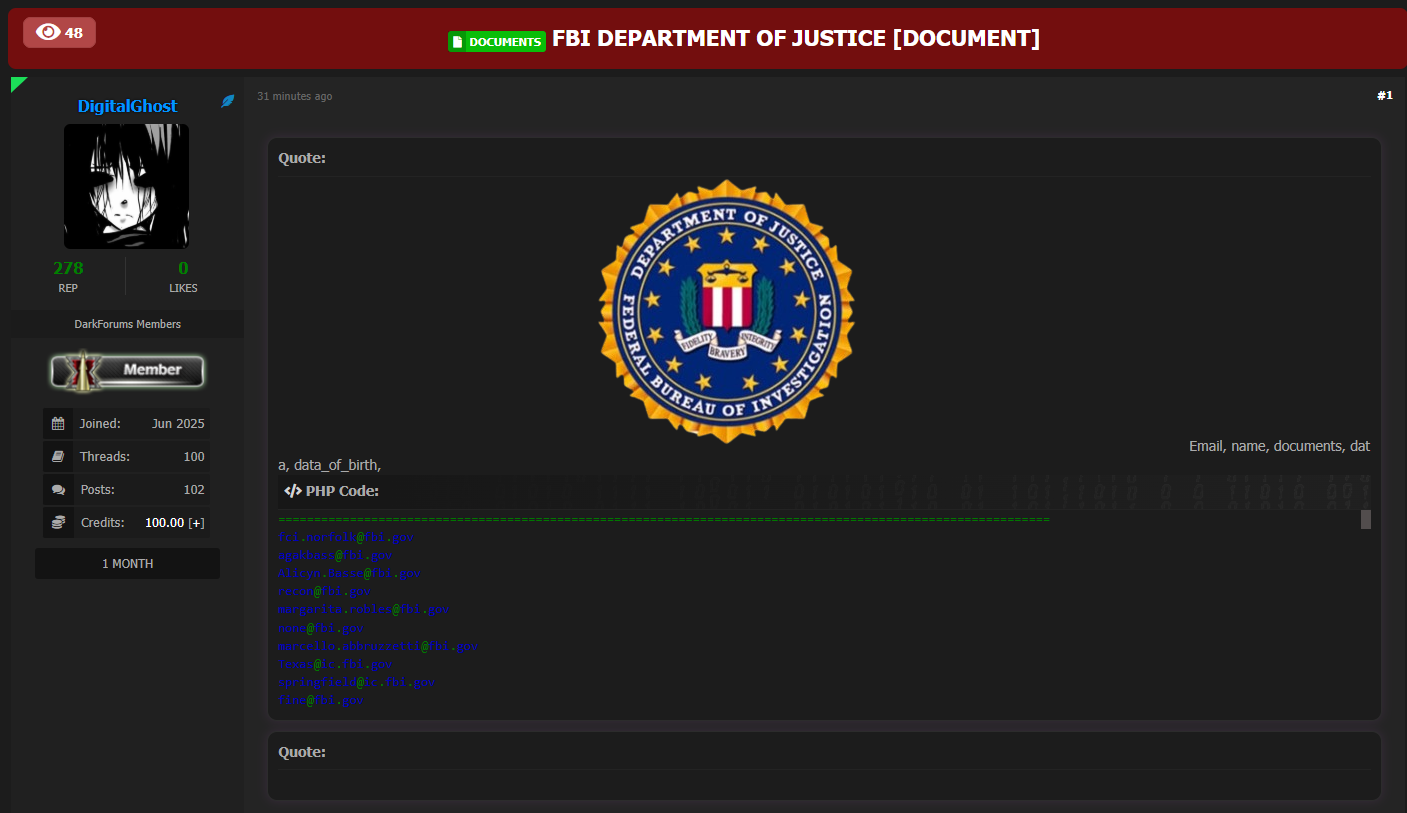Screen dimensions: 1407x813
Task: Click the #1 post number link
Action: [x=1384, y=95]
